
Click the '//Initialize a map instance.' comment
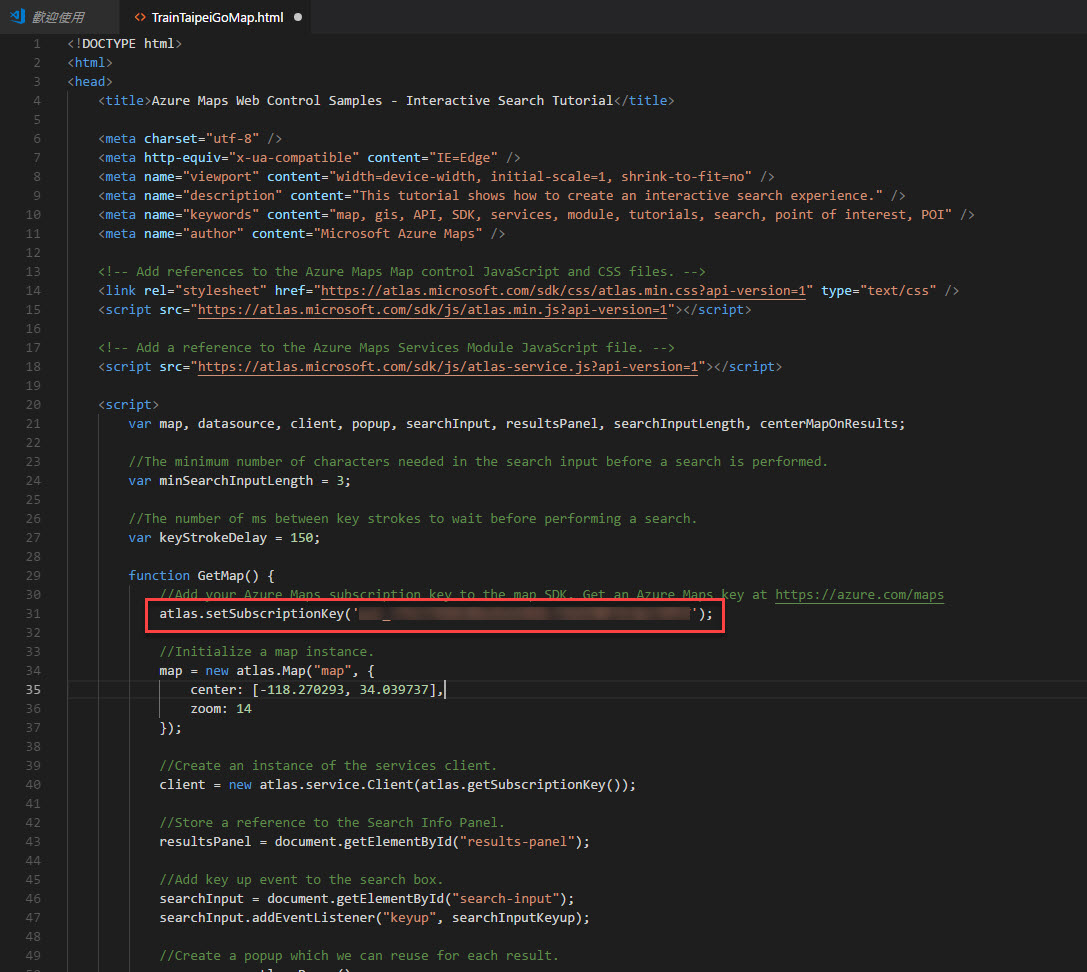pos(267,652)
